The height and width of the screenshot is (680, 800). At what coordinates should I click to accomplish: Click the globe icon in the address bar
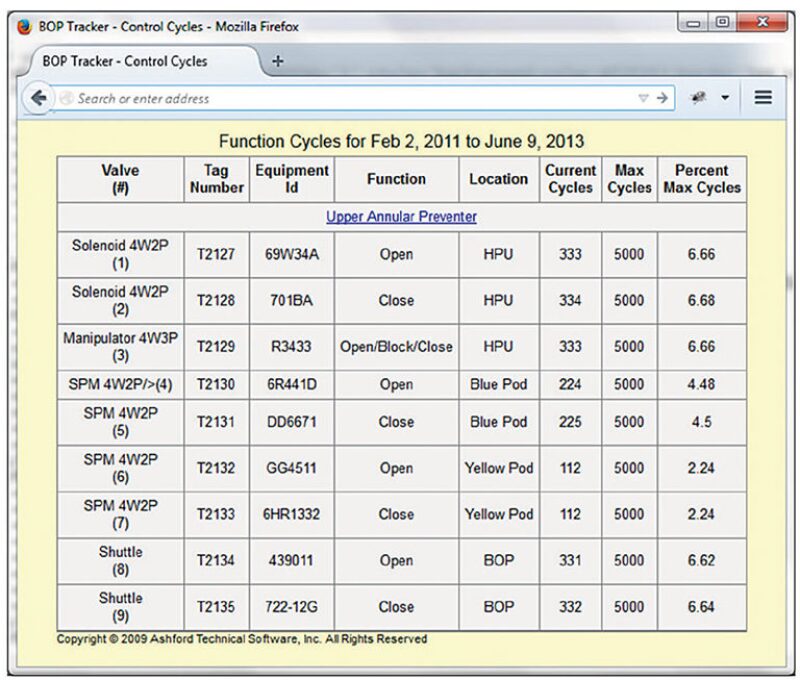[67, 98]
